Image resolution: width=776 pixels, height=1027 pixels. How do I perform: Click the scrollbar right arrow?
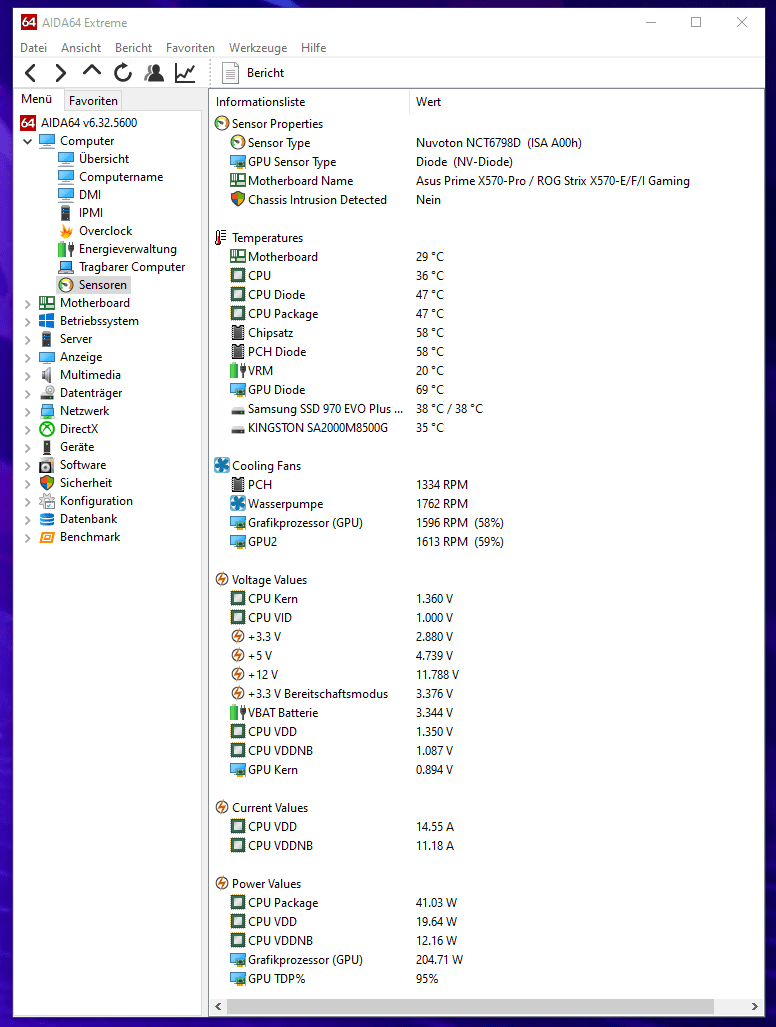754,1006
